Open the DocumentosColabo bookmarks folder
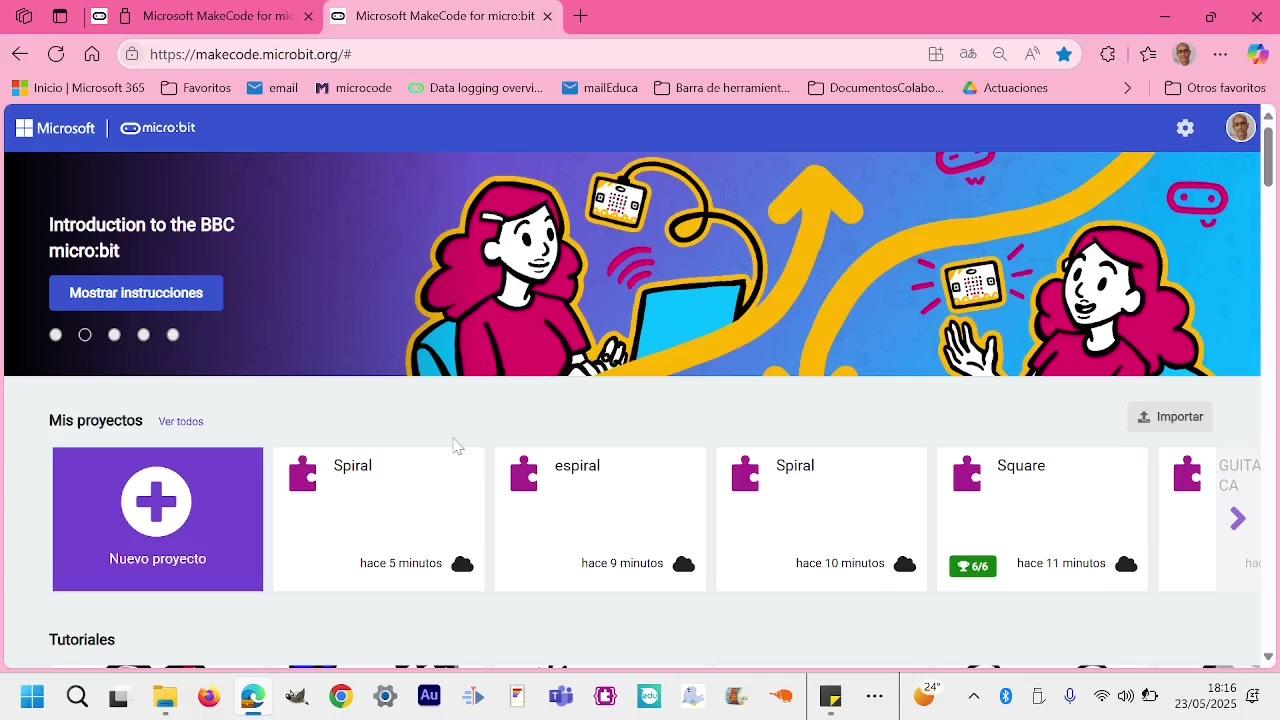The height and width of the screenshot is (720, 1280). click(876, 88)
